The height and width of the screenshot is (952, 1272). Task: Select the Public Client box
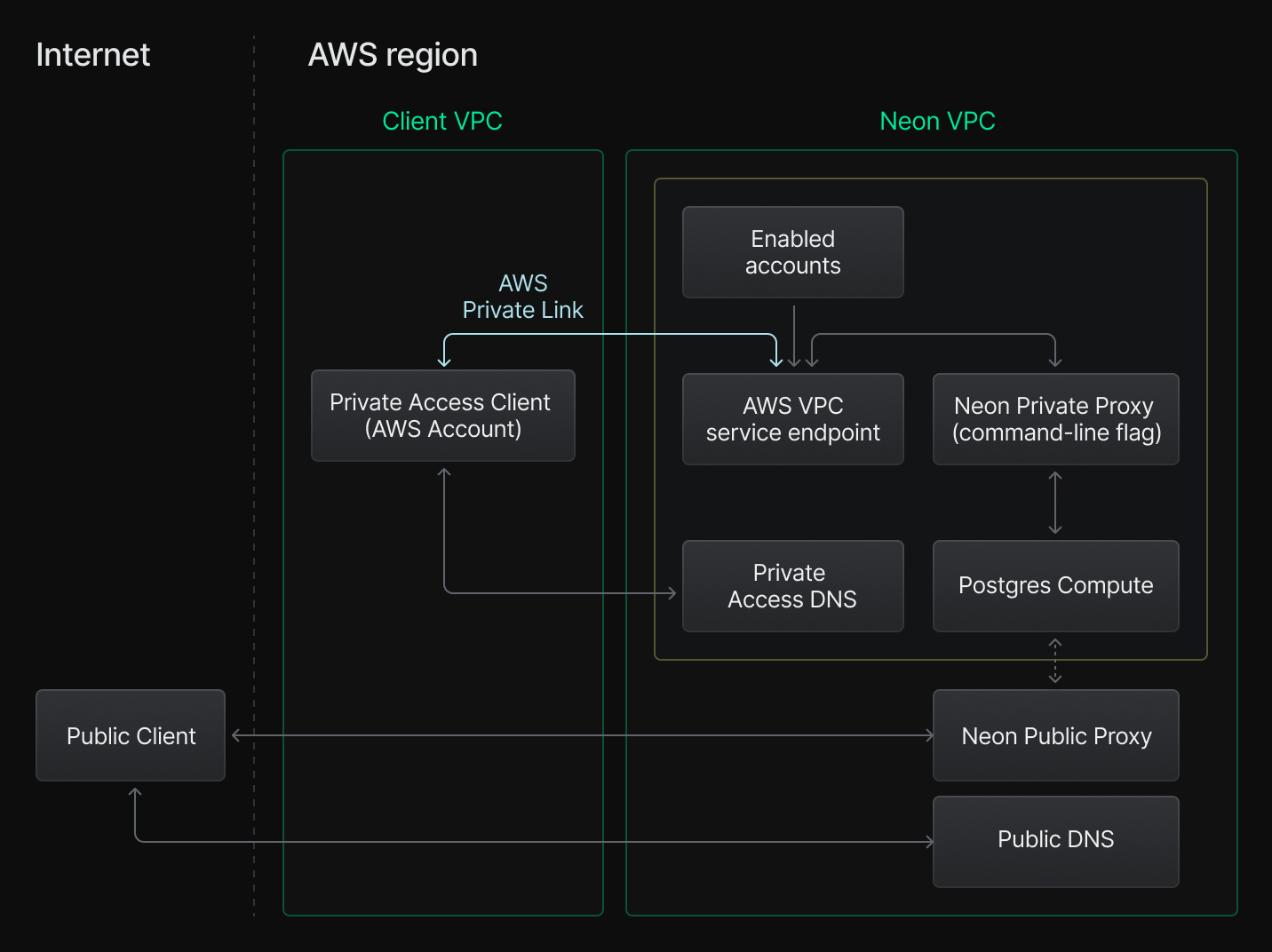[130, 735]
